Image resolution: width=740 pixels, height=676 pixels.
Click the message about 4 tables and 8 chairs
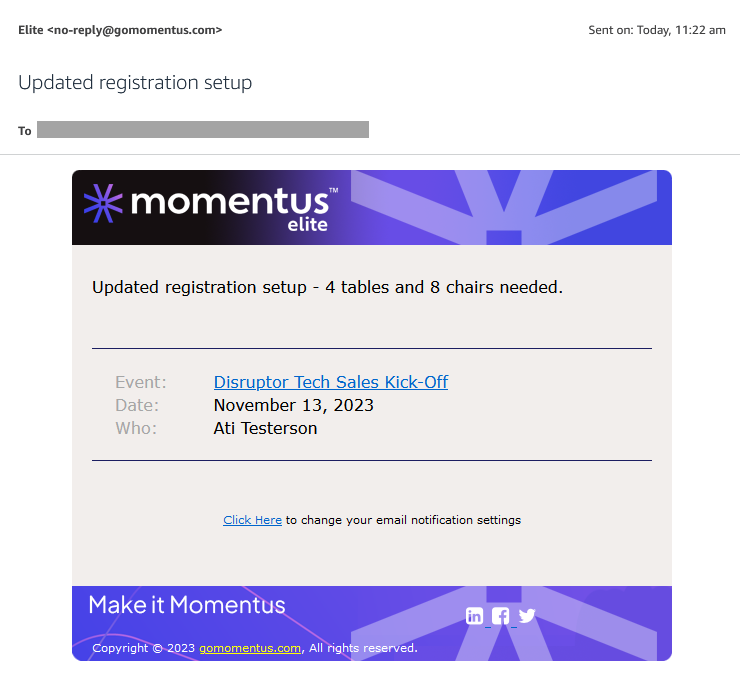pyautogui.click(x=328, y=287)
